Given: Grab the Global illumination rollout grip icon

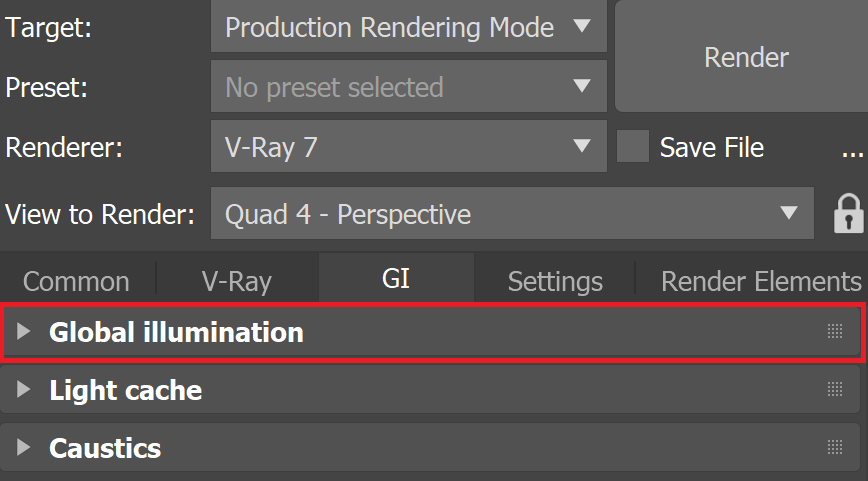Looking at the screenshot, I should tap(835, 331).
